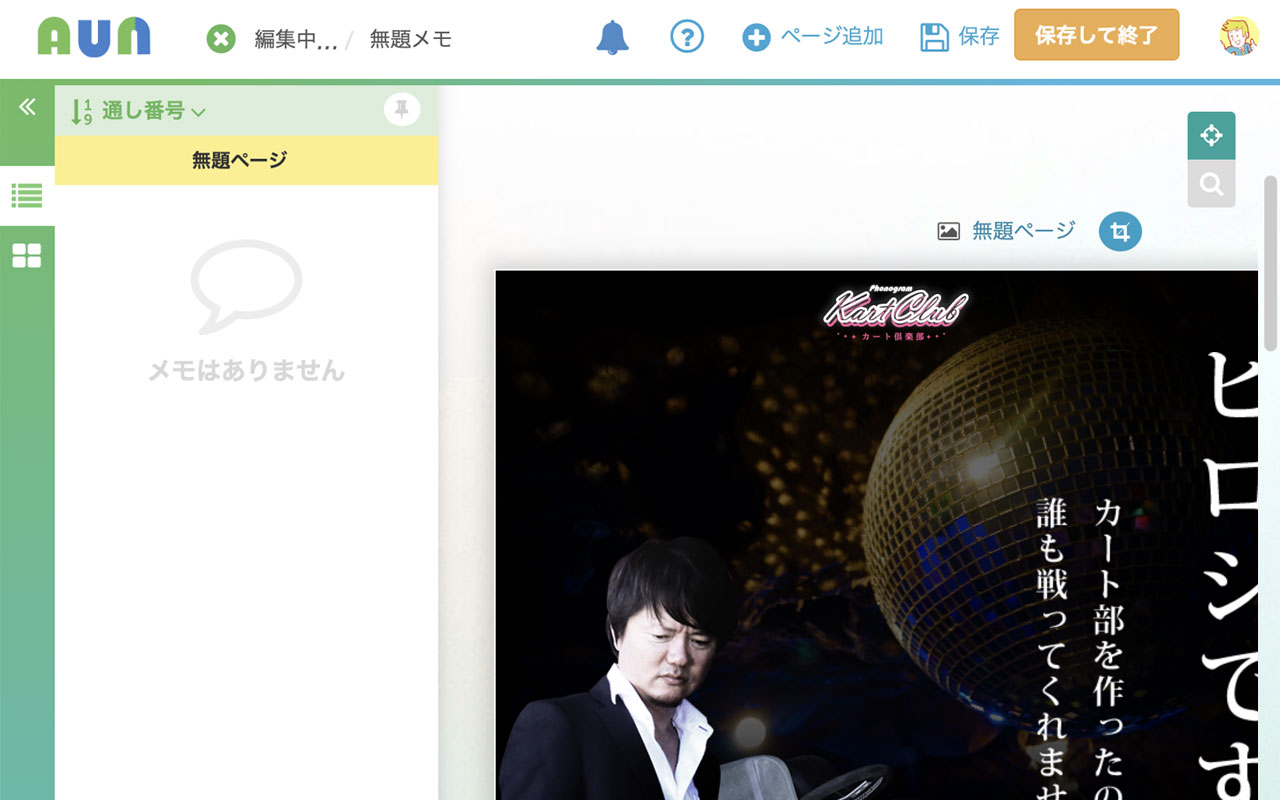Click the AUN logo
1280x800 pixels.
93,37
